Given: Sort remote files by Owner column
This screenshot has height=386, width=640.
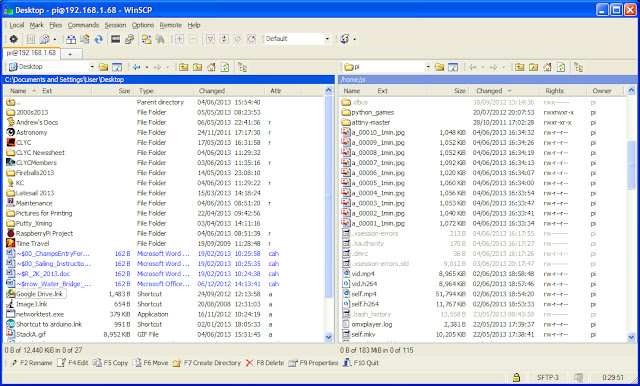Looking at the screenshot, I should (606, 91).
